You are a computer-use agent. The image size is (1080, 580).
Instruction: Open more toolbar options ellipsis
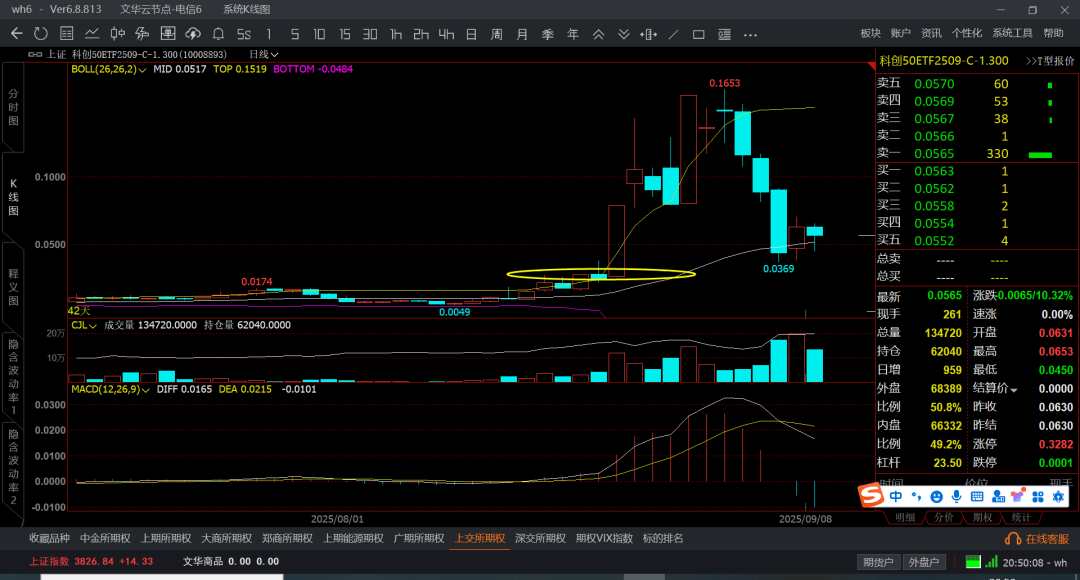tap(750, 34)
